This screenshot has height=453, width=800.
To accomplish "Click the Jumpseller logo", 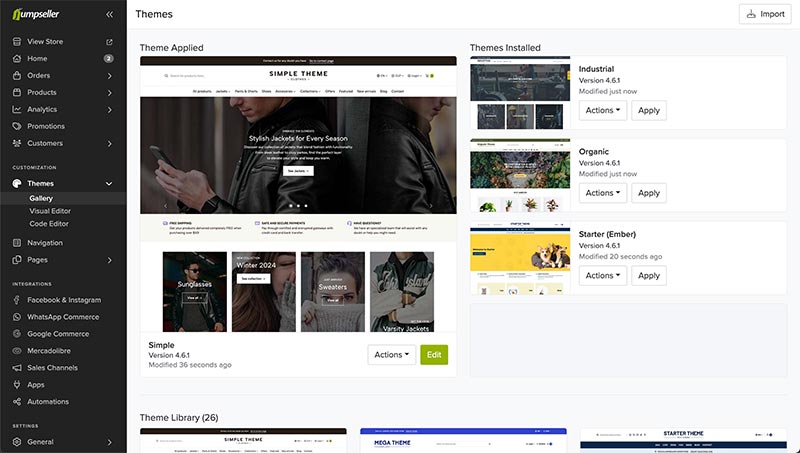I will point(38,15).
